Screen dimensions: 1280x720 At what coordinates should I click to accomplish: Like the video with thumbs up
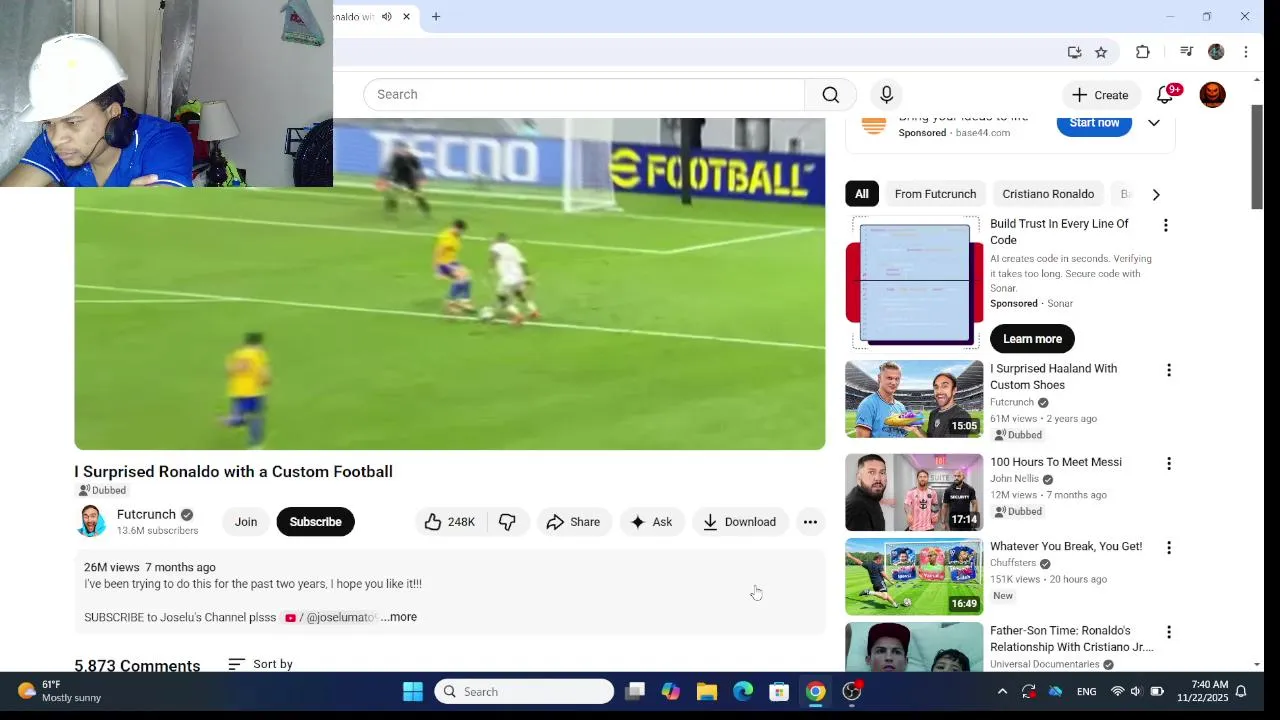tap(449, 522)
